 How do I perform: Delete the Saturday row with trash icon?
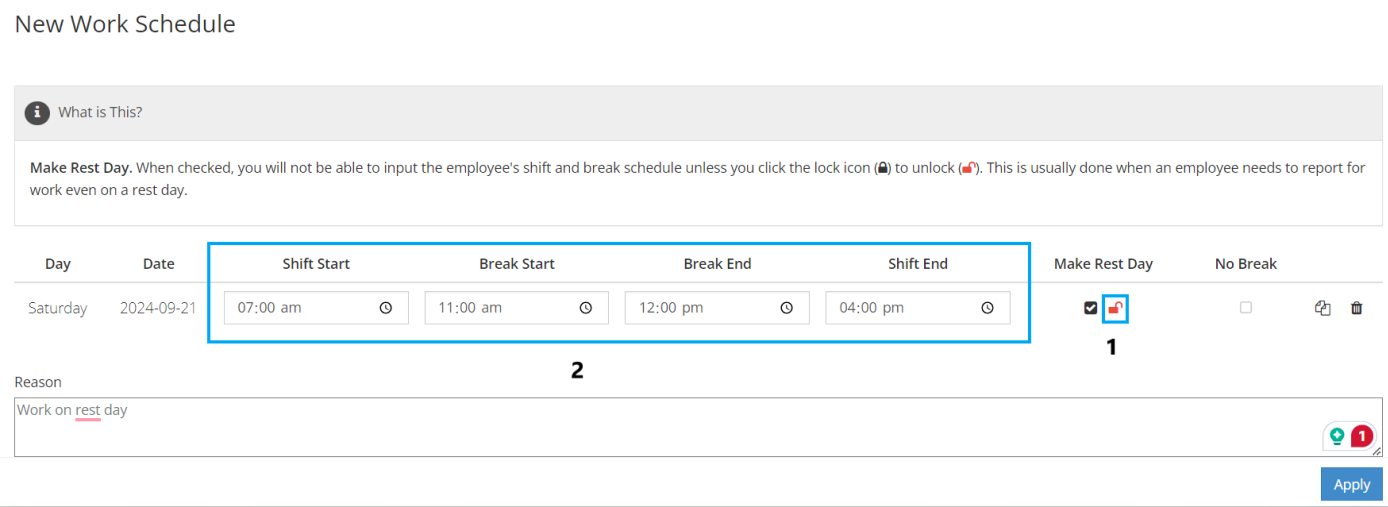[x=1357, y=308]
